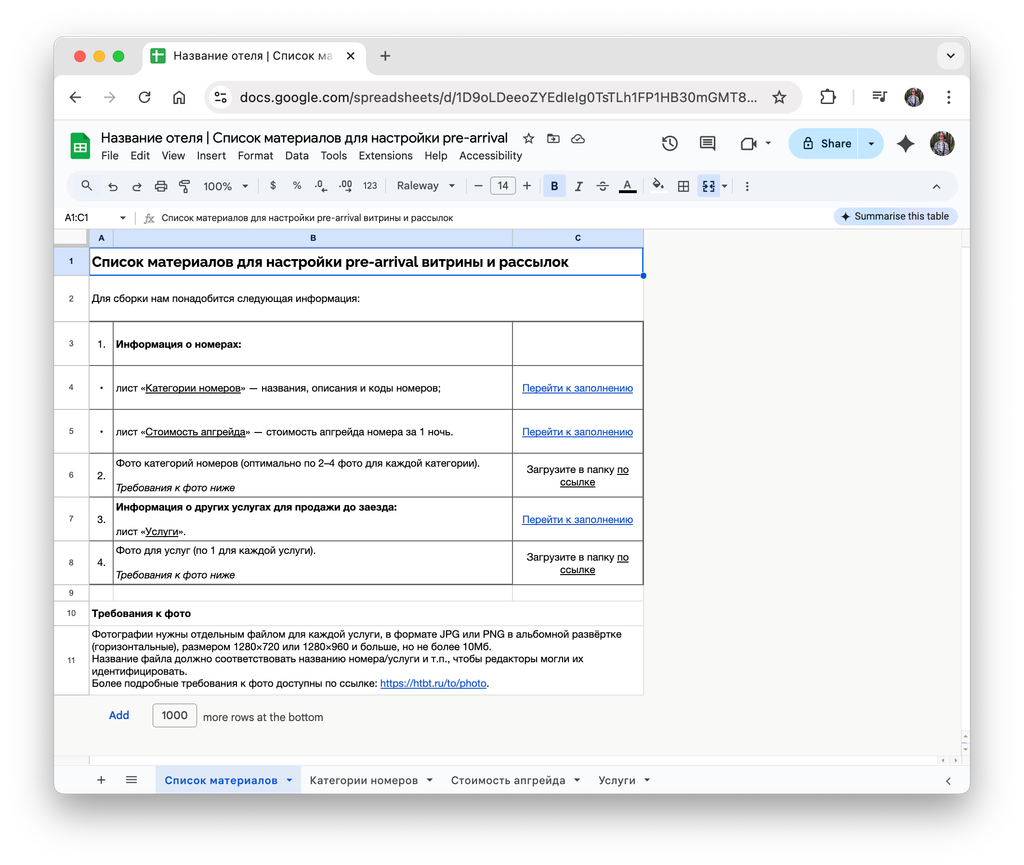Check cloud save status icon
Viewport: 1024px width, 865px height.
pos(578,138)
